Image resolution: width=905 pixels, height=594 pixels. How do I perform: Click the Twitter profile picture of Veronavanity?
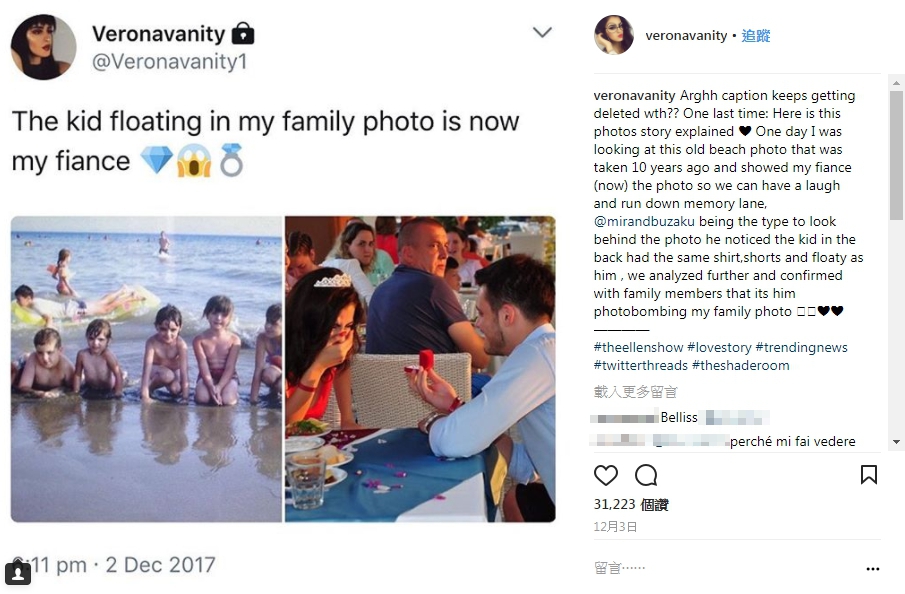click(x=43, y=47)
